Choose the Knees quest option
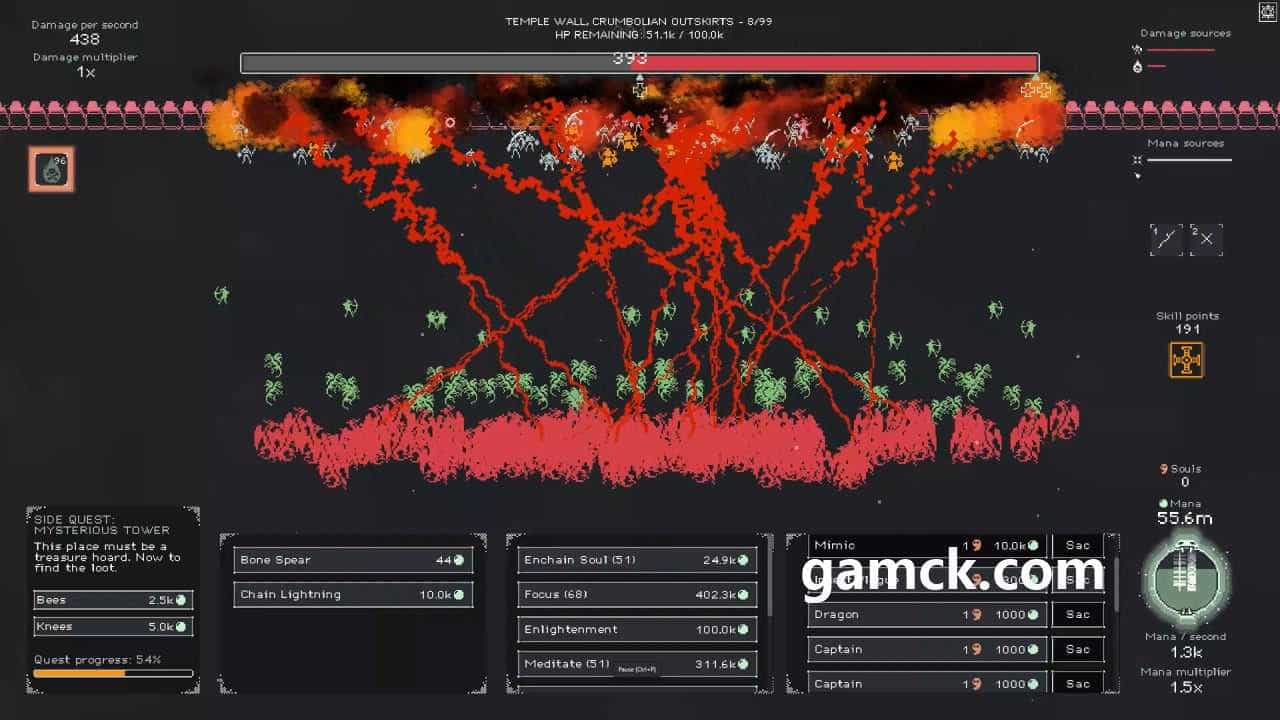This screenshot has width=1280, height=720. [x=112, y=627]
